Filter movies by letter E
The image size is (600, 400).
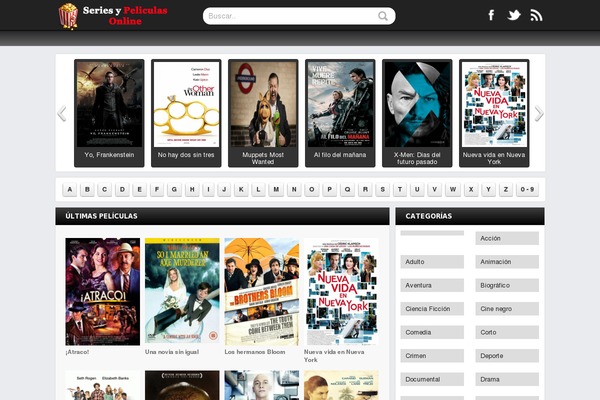tap(139, 189)
